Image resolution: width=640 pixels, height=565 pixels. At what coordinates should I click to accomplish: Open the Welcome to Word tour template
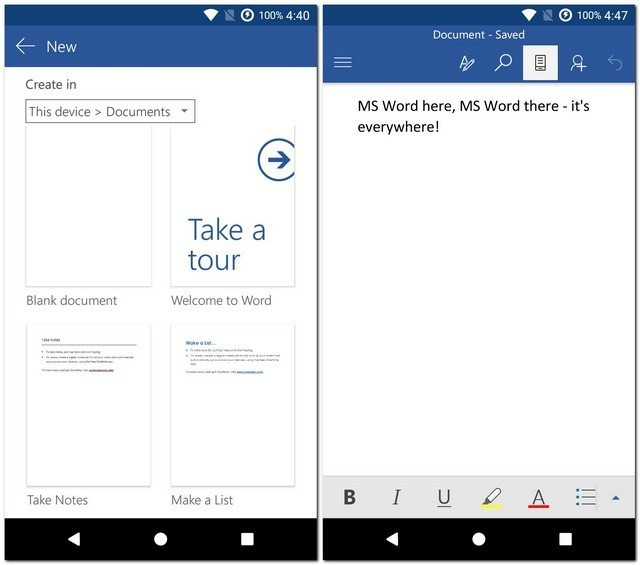click(233, 207)
